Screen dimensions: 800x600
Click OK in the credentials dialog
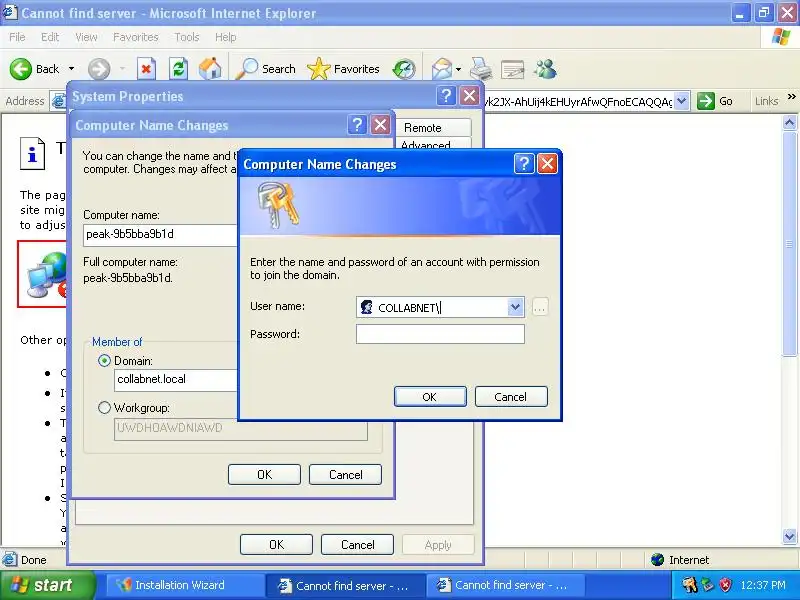430,396
